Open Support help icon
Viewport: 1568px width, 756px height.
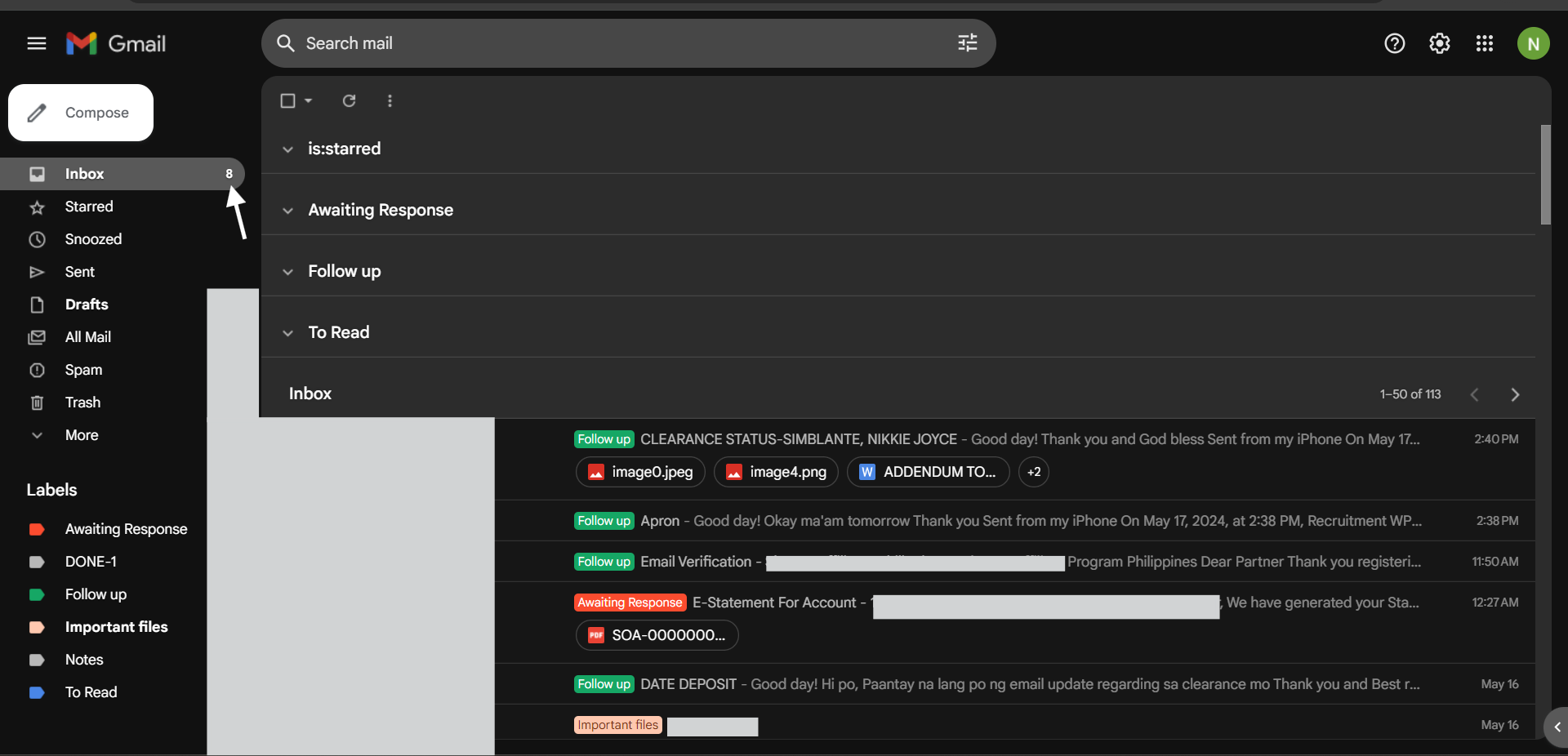(x=1395, y=43)
